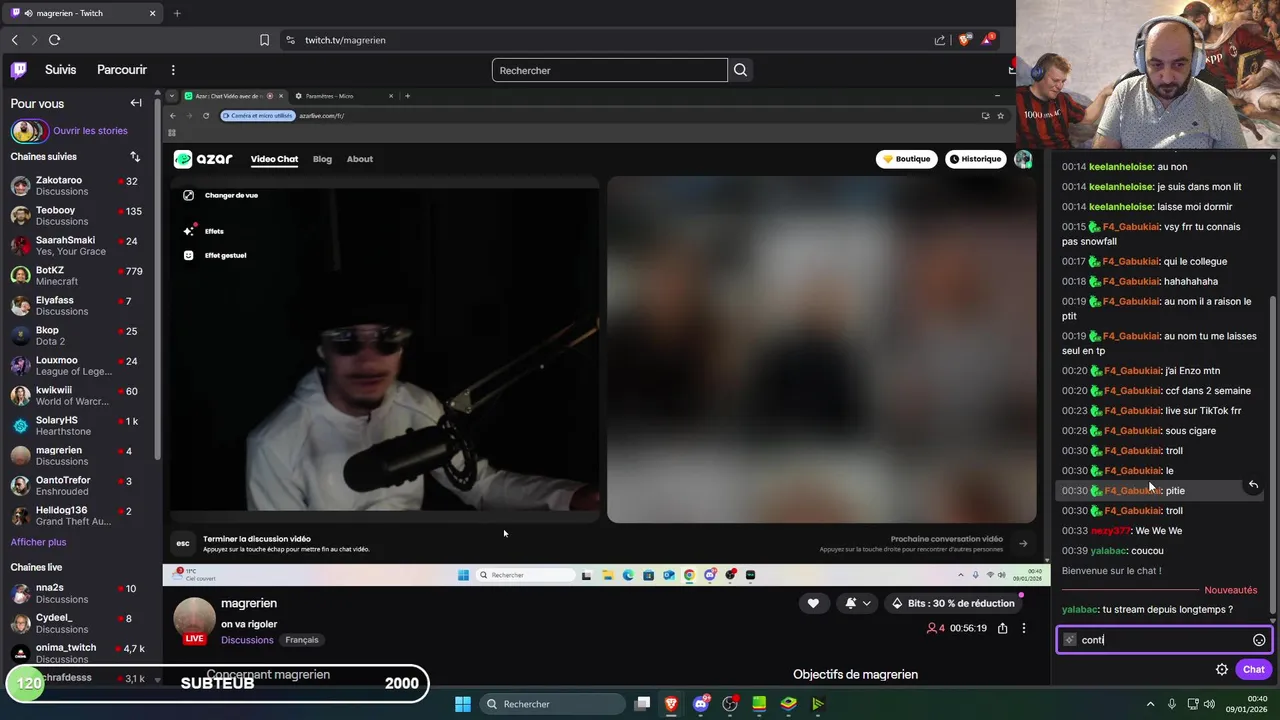Image resolution: width=1280 pixels, height=720 pixels.
Task: Click the magrerien LIVE avatar
Action: (x=194, y=621)
